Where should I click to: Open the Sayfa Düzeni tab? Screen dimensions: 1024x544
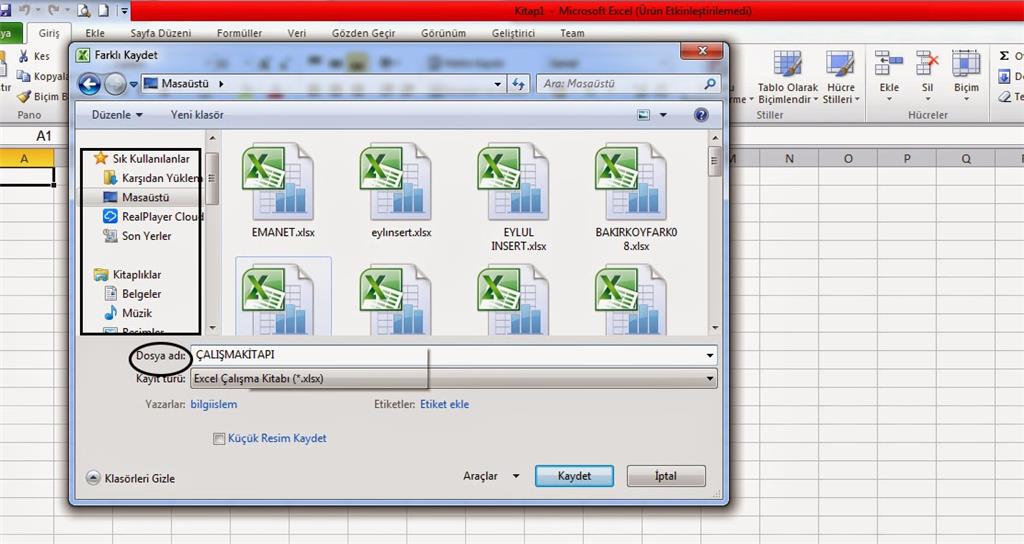161,33
